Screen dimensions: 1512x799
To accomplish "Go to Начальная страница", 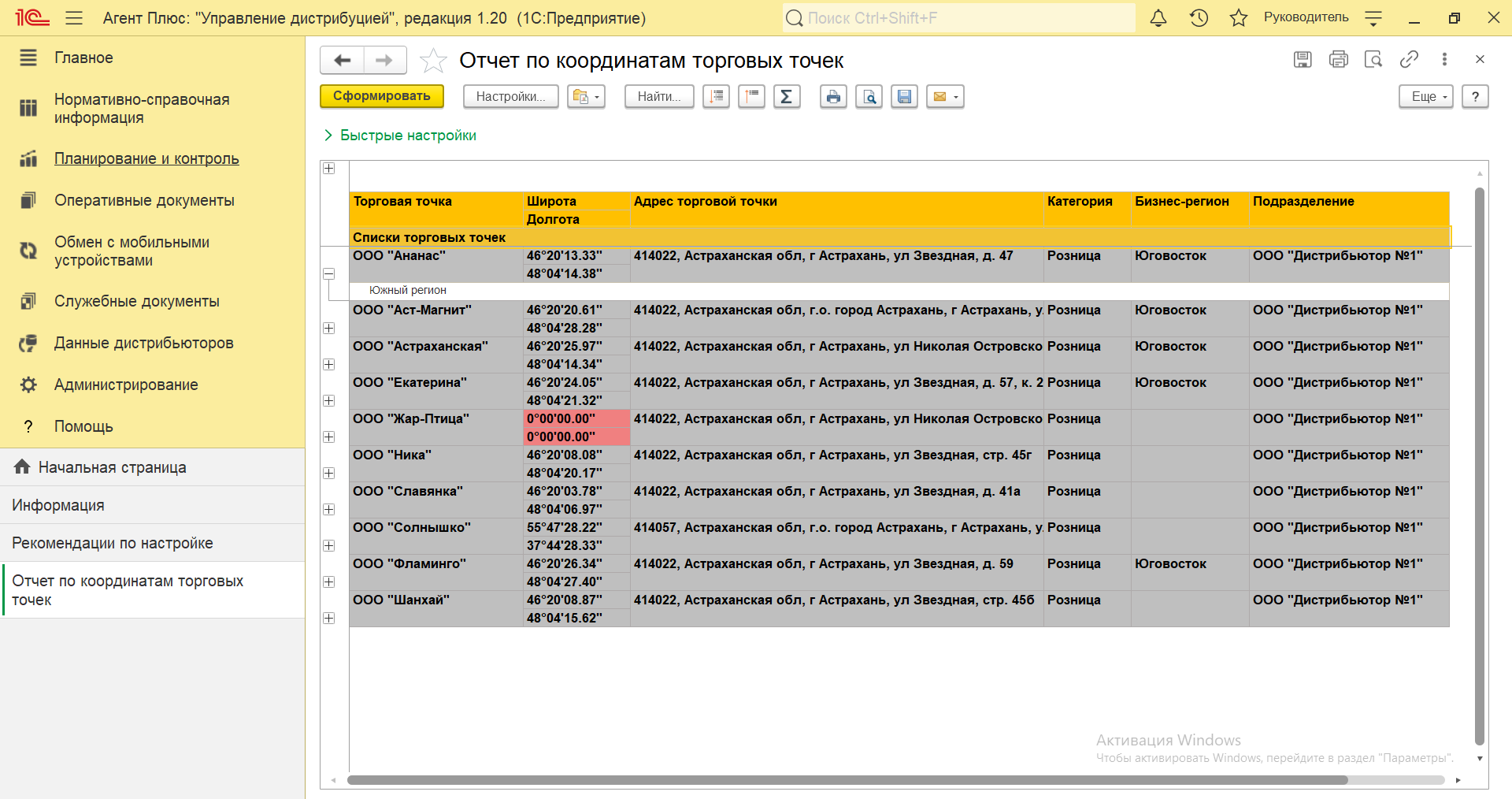I will point(152,467).
